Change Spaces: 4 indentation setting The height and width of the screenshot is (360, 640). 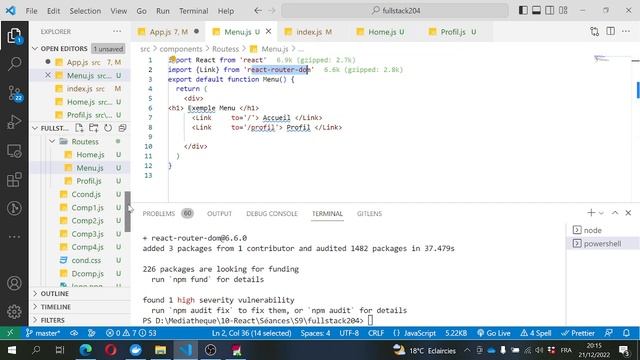point(315,333)
